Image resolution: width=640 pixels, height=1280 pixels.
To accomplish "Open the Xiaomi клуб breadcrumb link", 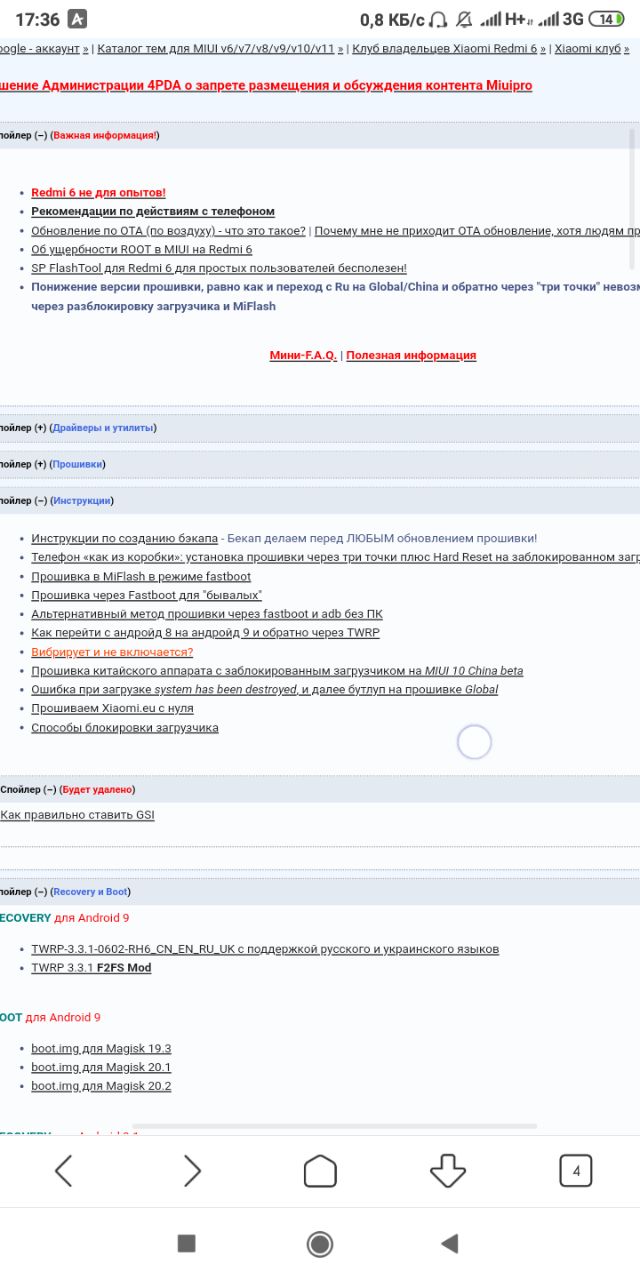I will 587,47.
